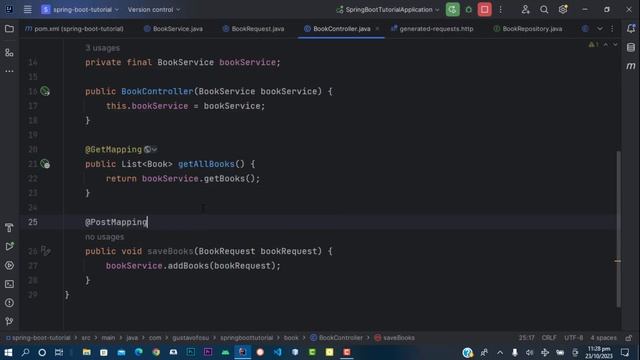The width and height of the screenshot is (640, 360).
Task: Open the main hamburger menu
Action: pyautogui.click(x=27, y=9)
